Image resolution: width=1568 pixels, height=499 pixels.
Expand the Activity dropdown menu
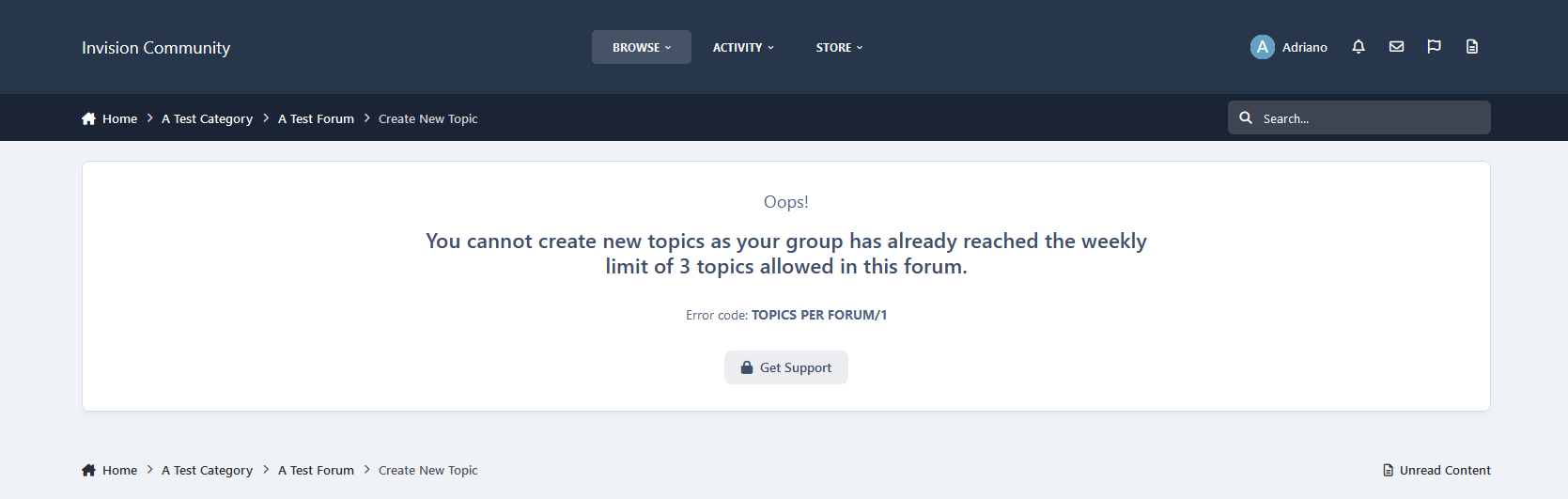(742, 48)
